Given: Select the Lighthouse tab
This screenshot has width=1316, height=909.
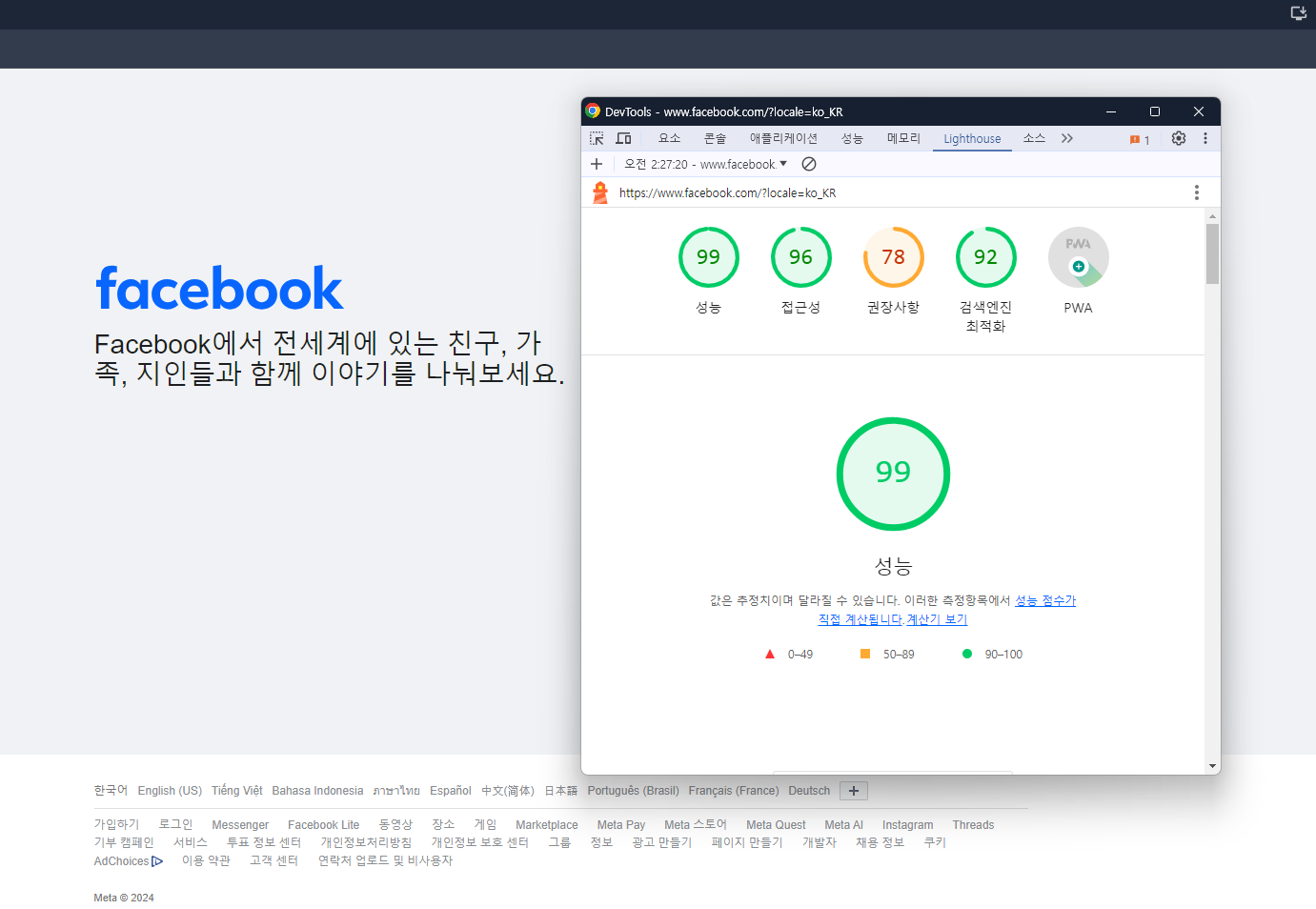Looking at the screenshot, I should click(972, 138).
